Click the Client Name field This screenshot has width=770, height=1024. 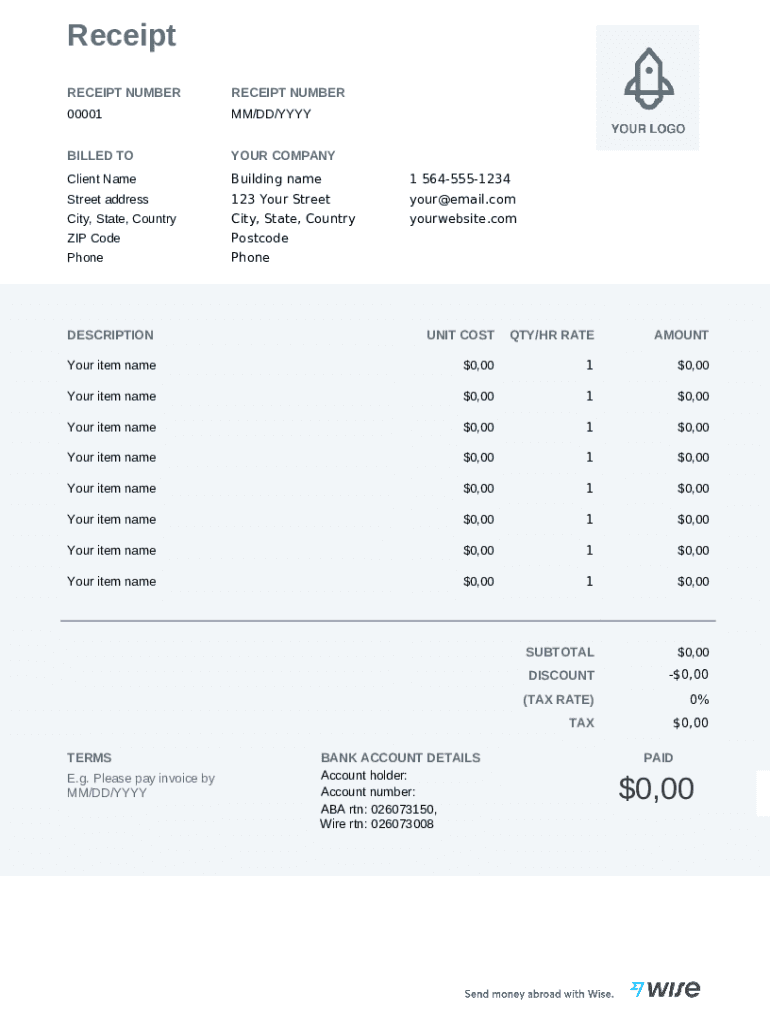click(102, 179)
